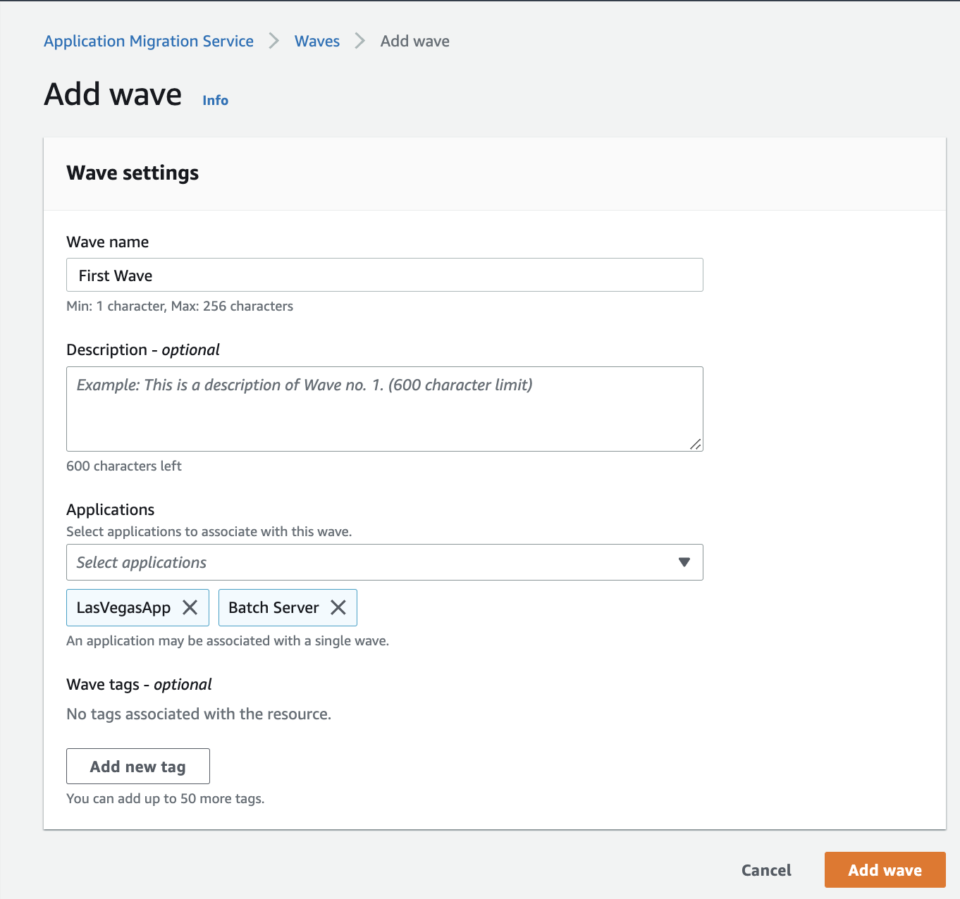Cancel the wave creation
Image resolution: width=960 pixels, height=899 pixels.
[765, 870]
